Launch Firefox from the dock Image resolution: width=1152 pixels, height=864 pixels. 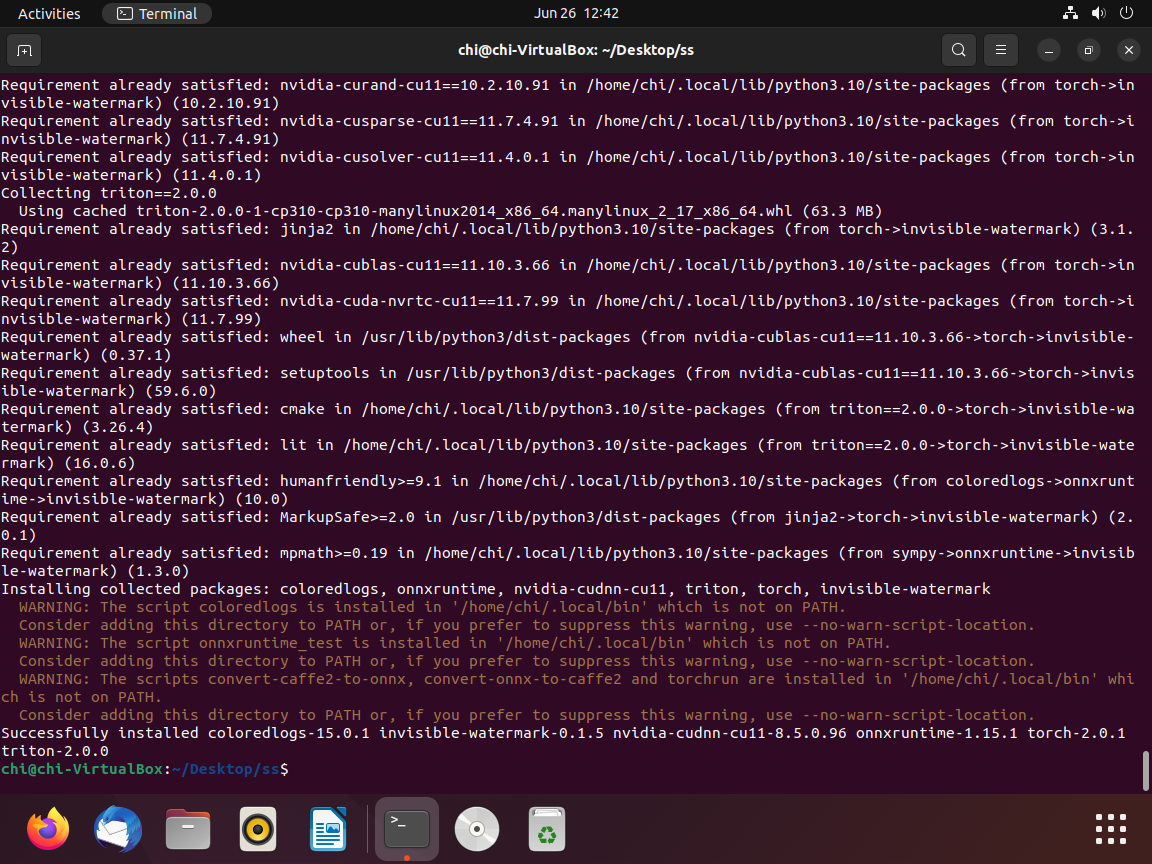coord(48,829)
